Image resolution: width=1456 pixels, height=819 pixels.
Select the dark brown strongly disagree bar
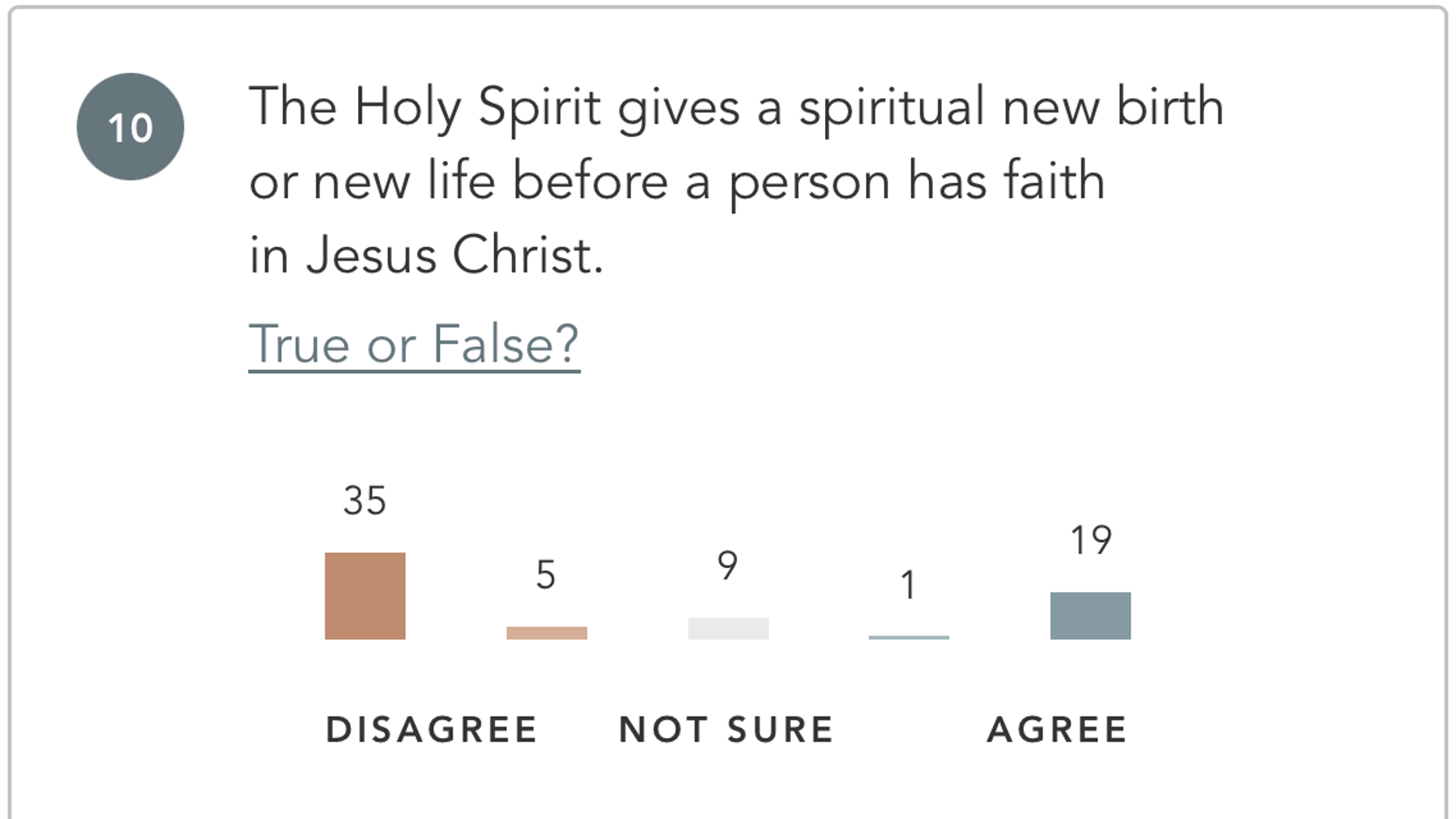pyautogui.click(x=365, y=596)
